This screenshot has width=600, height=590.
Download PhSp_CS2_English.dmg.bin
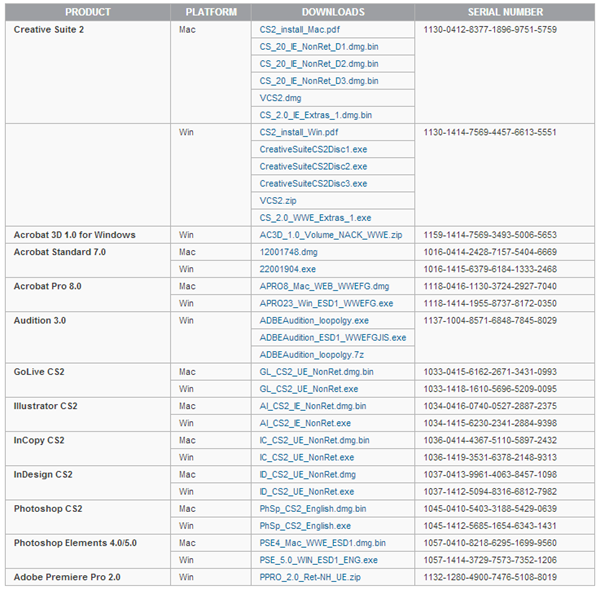coord(313,509)
